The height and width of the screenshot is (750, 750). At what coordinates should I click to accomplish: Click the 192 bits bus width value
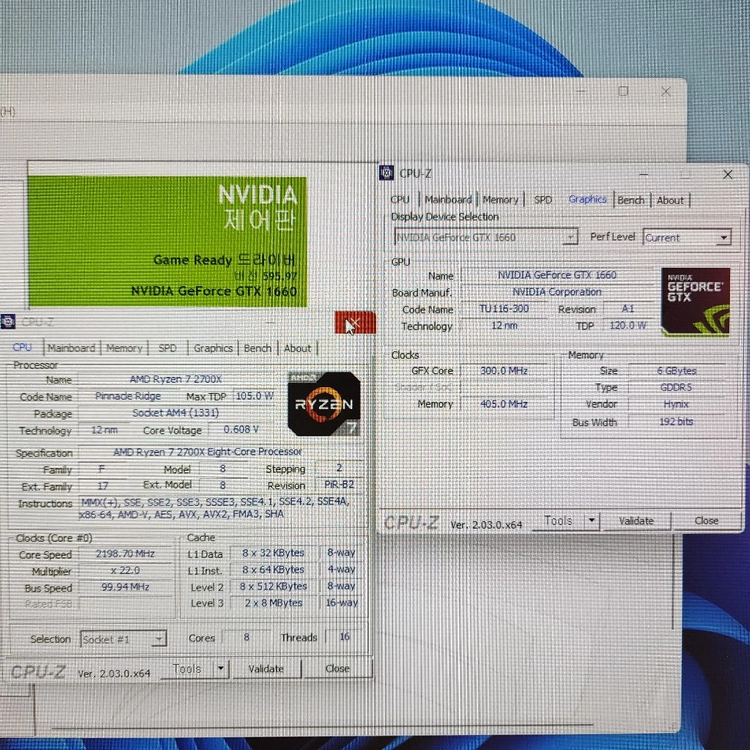point(676,421)
